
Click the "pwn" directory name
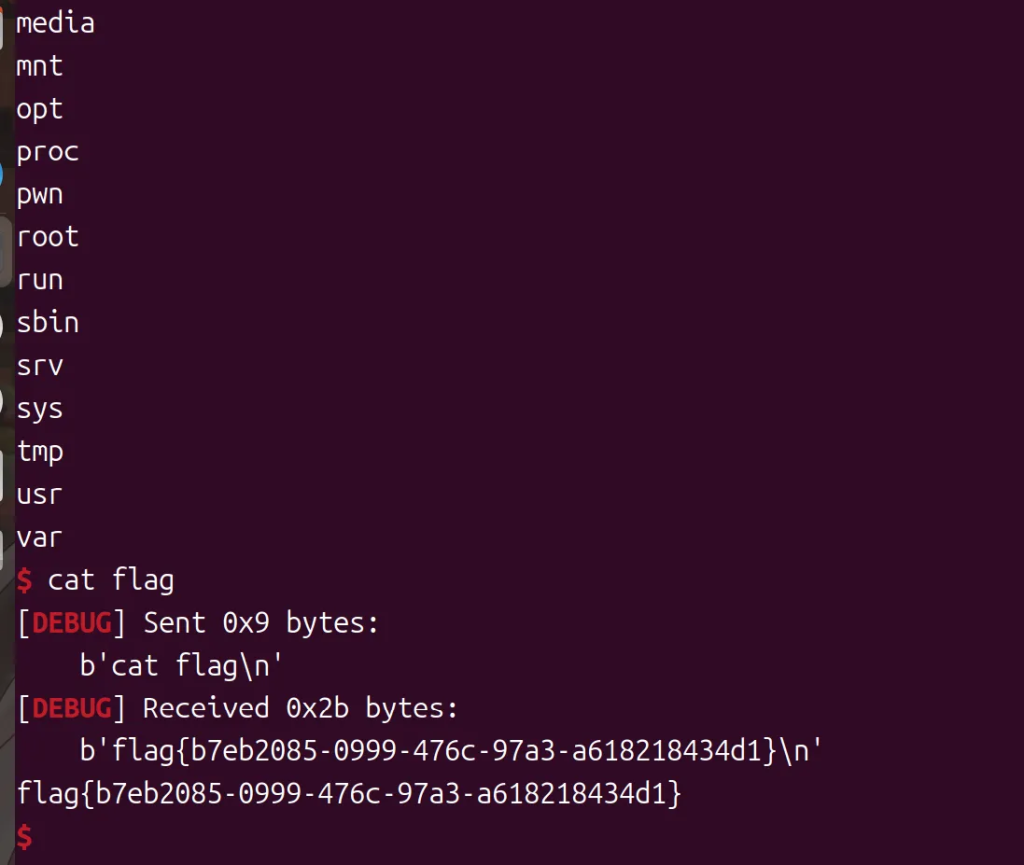[x=40, y=194]
